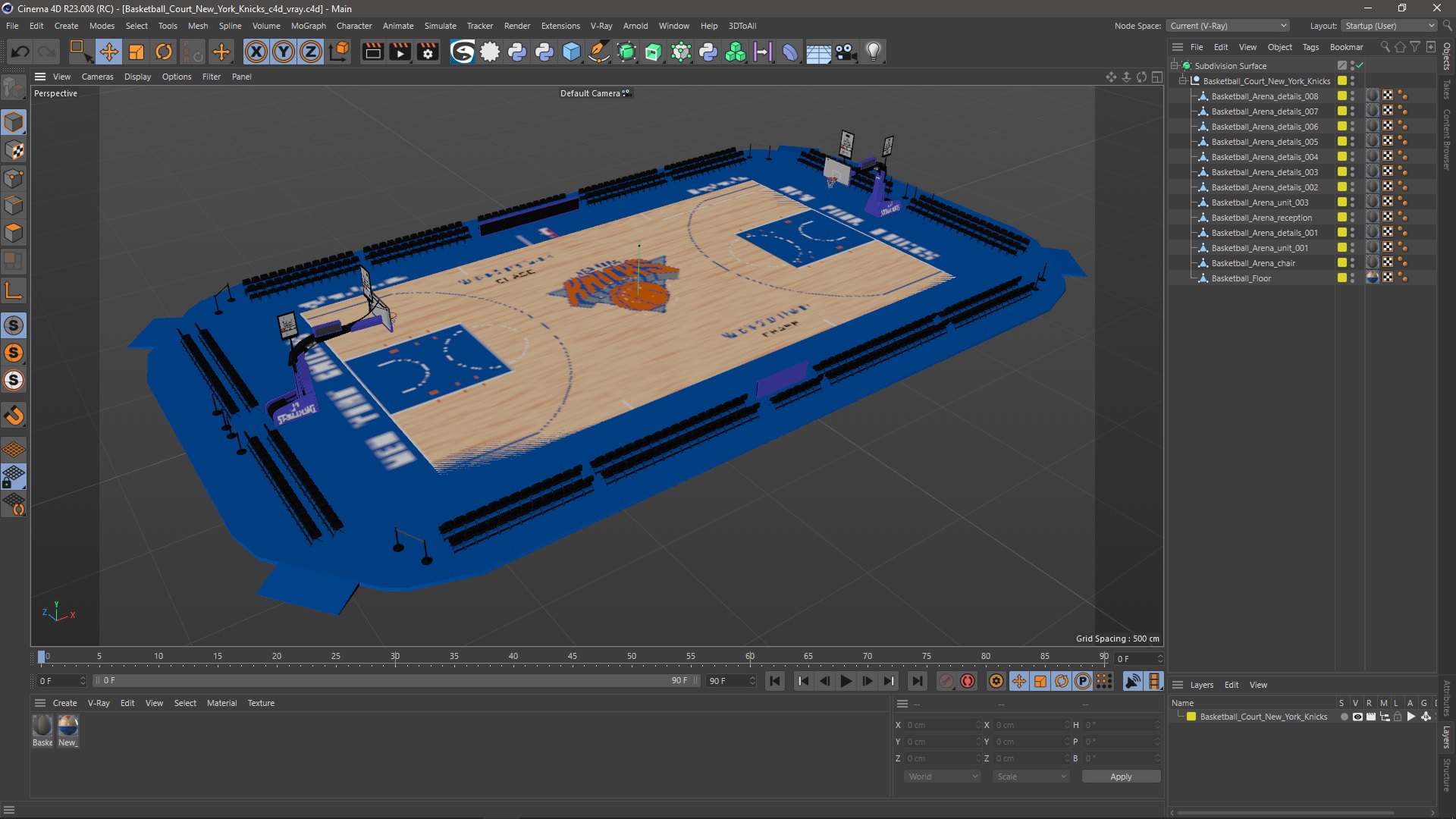The width and height of the screenshot is (1456, 819).
Task: Click yellow layer swatch of Basketball_Arena_details_008
Action: click(1341, 96)
